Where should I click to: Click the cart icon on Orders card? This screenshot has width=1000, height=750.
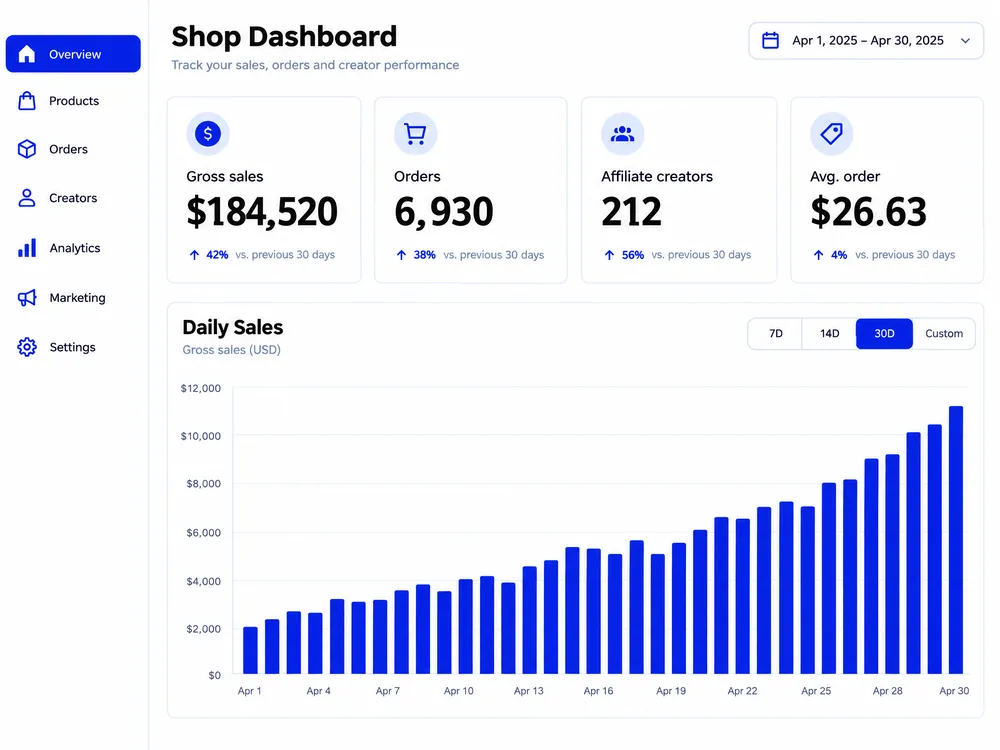pos(415,134)
